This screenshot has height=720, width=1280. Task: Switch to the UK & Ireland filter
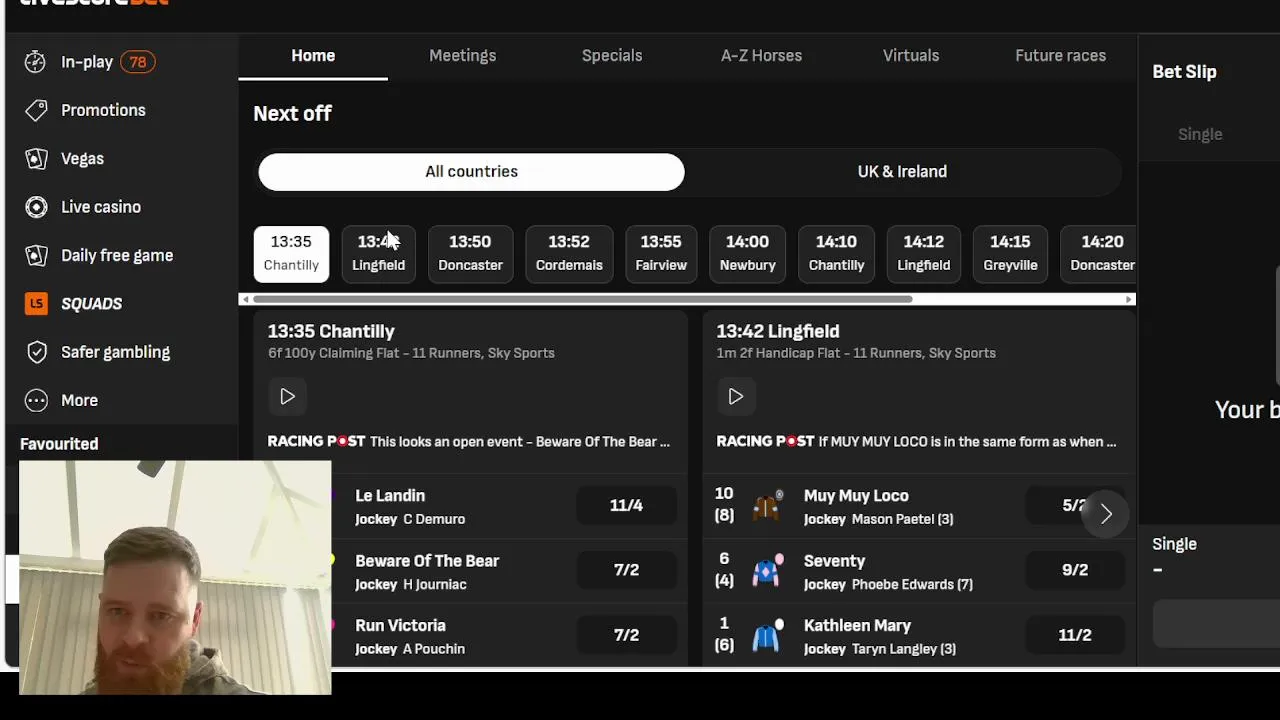[902, 172]
